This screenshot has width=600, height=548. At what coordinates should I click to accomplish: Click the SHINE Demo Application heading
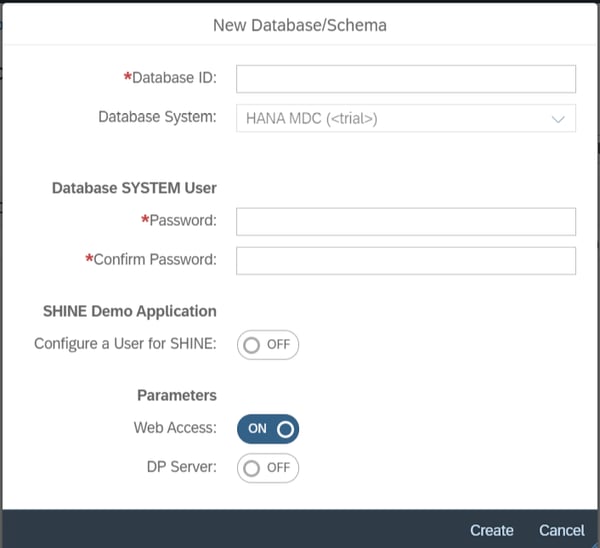(x=130, y=311)
